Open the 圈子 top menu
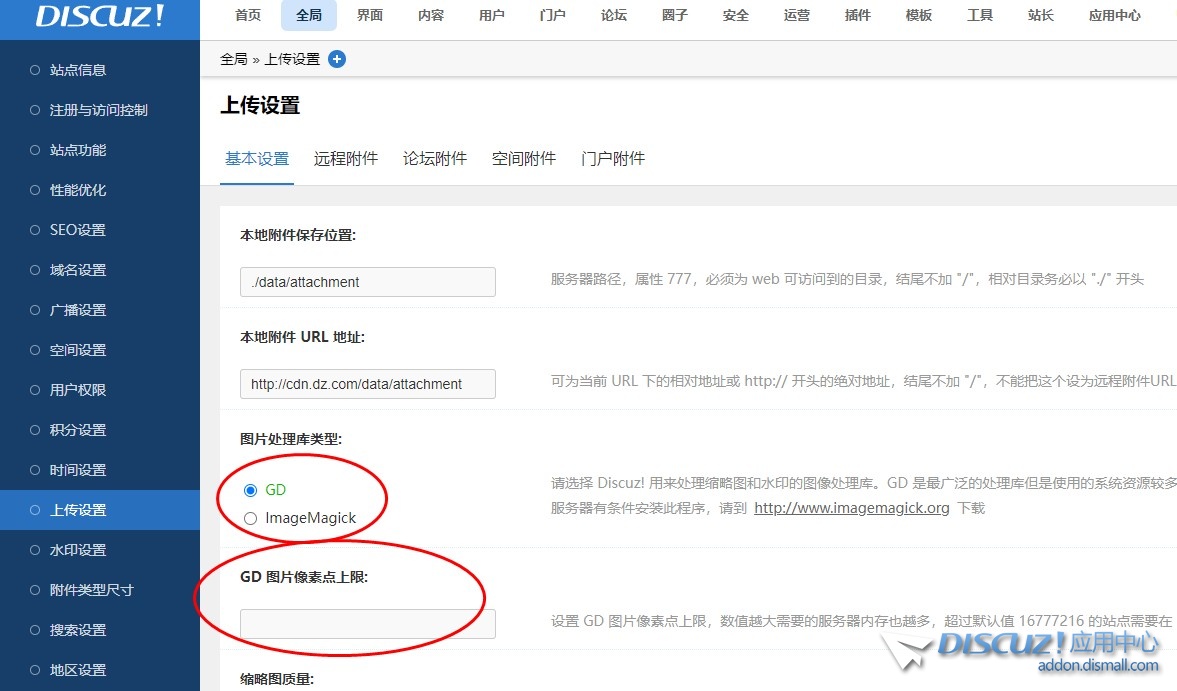This screenshot has width=1177, height=691. (675, 16)
